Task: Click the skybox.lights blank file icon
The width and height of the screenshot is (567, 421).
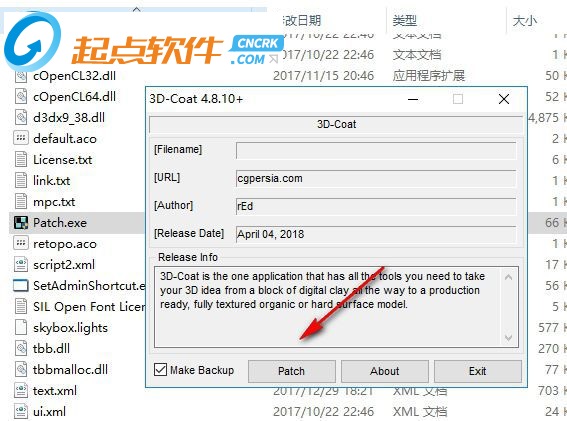Action: point(21,327)
